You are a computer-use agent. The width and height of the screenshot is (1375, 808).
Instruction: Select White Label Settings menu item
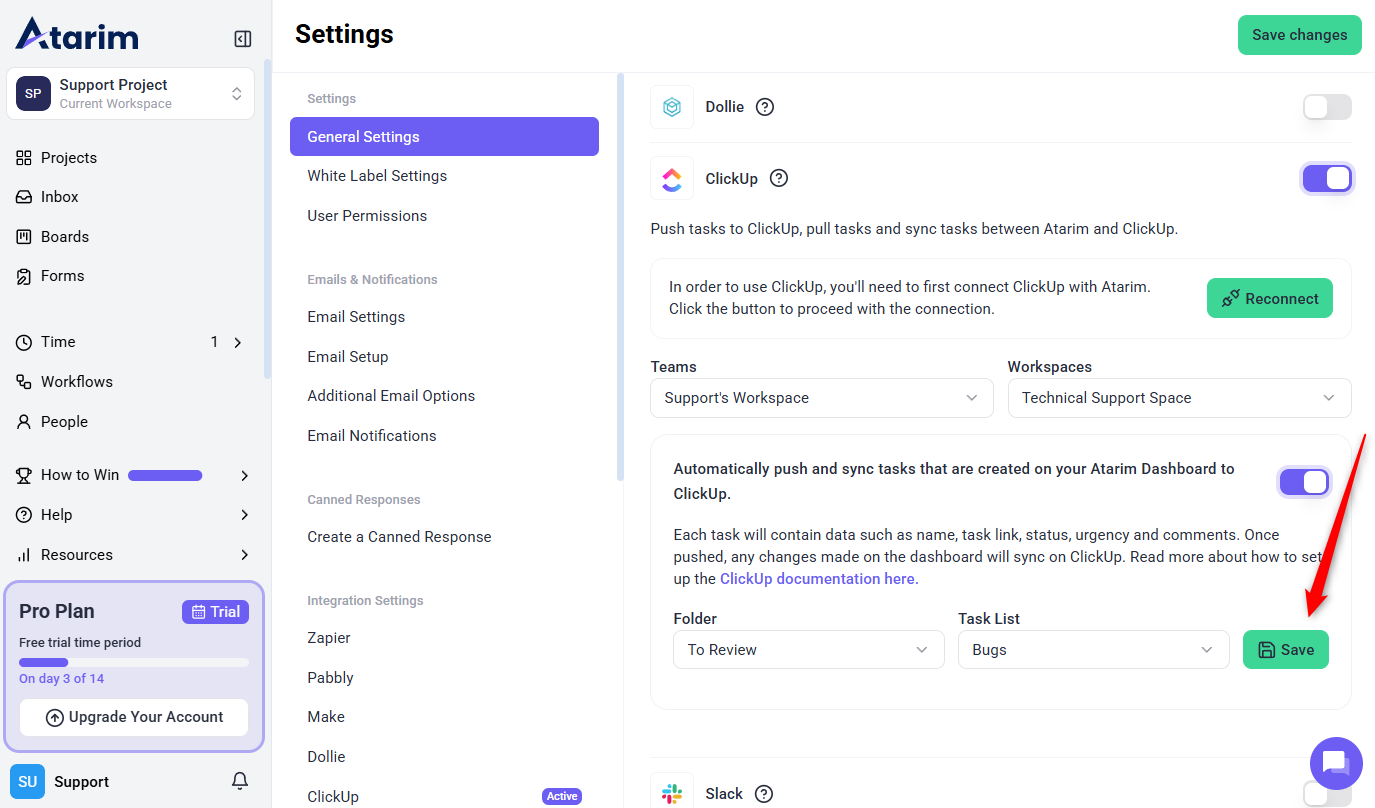click(377, 176)
